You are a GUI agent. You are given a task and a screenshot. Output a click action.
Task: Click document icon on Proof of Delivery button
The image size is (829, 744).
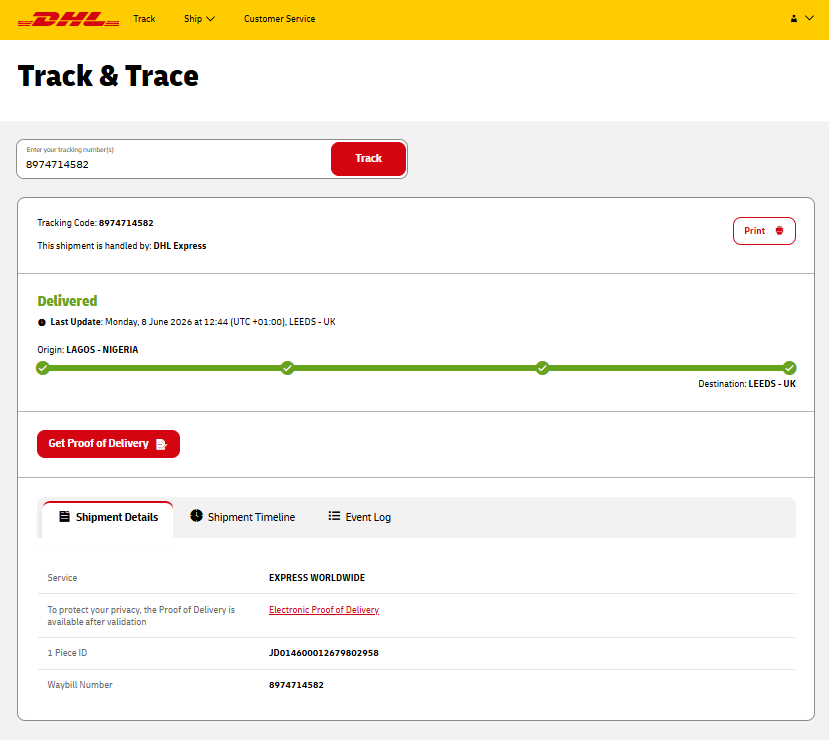[162, 444]
